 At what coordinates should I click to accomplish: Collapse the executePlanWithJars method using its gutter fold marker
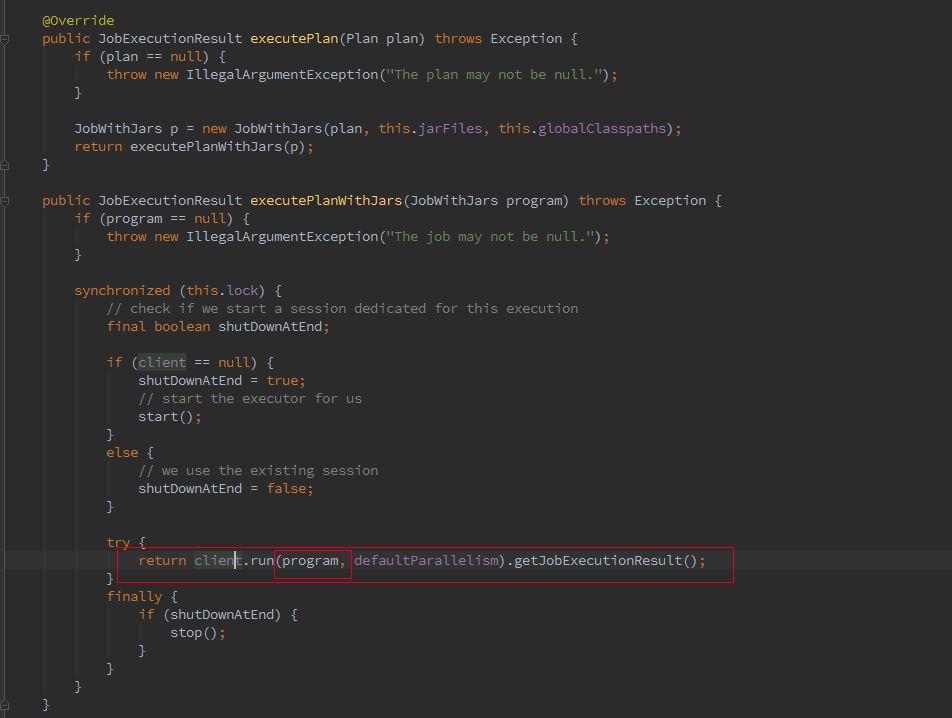click(5, 201)
